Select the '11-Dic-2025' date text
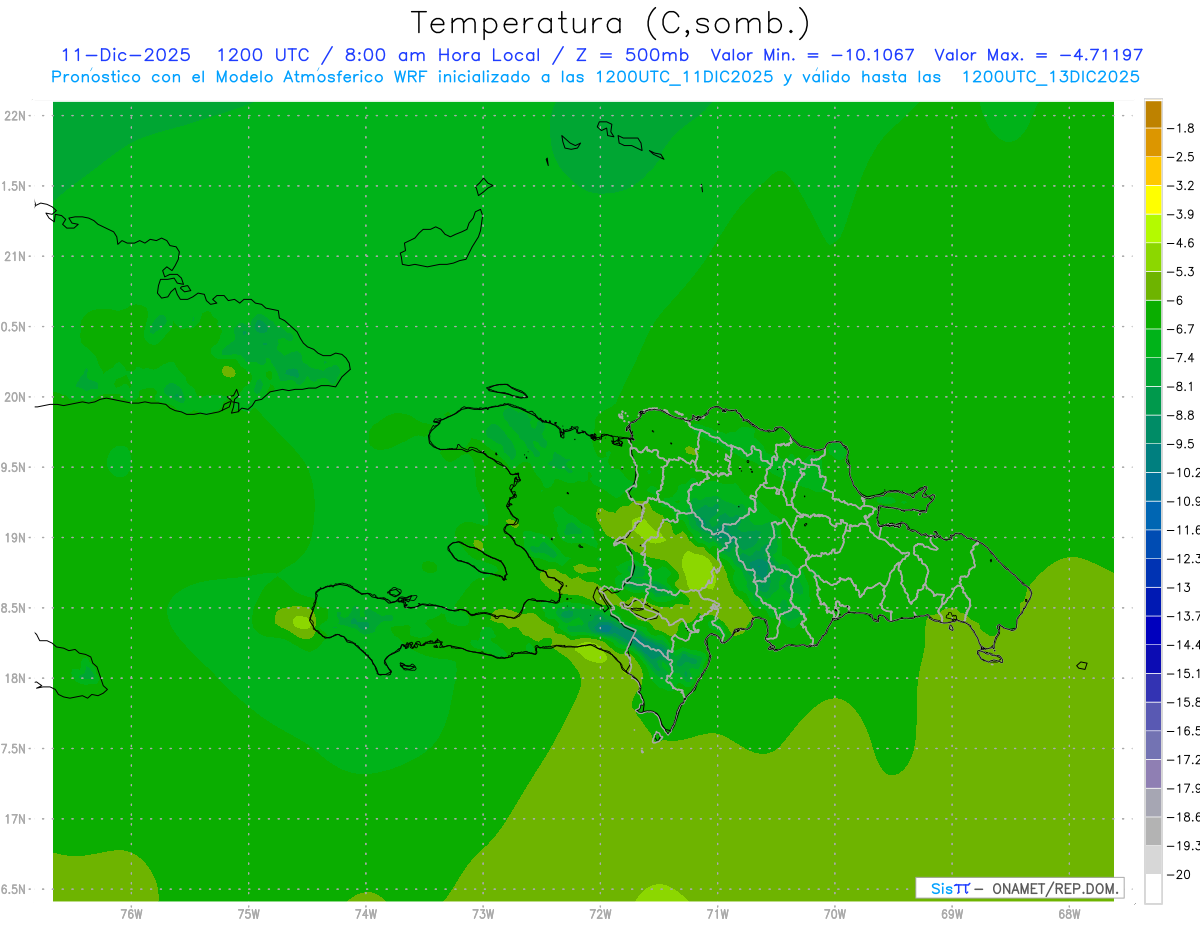 tap(126, 55)
